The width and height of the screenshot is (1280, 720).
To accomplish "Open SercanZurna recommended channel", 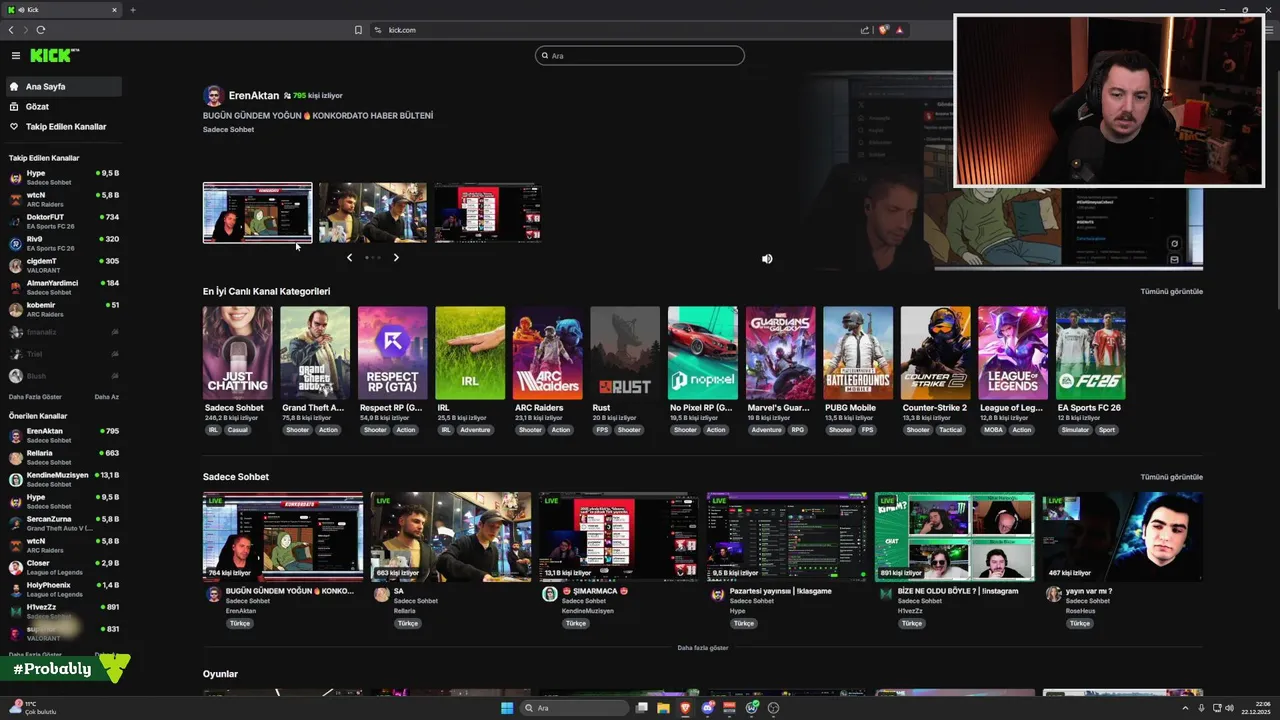I will coord(63,523).
